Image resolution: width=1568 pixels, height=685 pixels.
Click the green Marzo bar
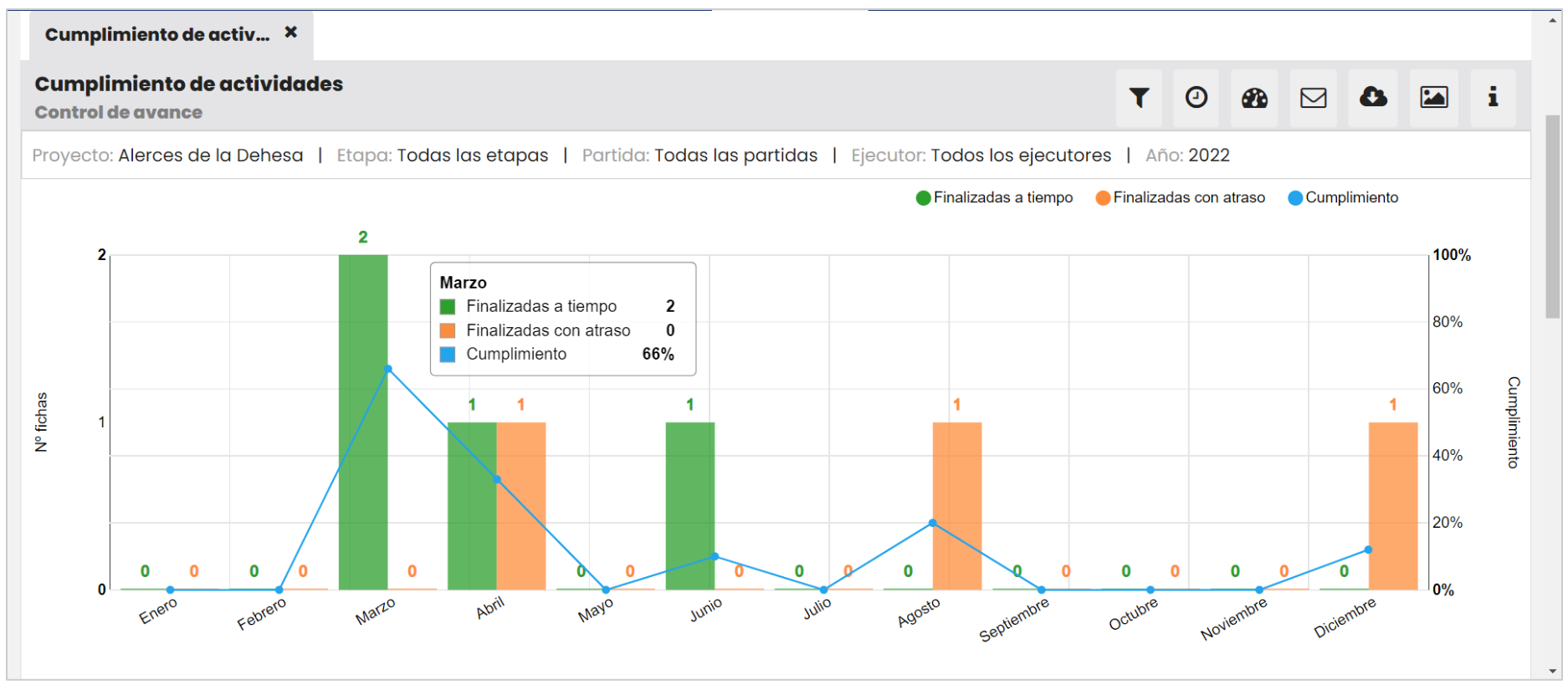tap(363, 422)
